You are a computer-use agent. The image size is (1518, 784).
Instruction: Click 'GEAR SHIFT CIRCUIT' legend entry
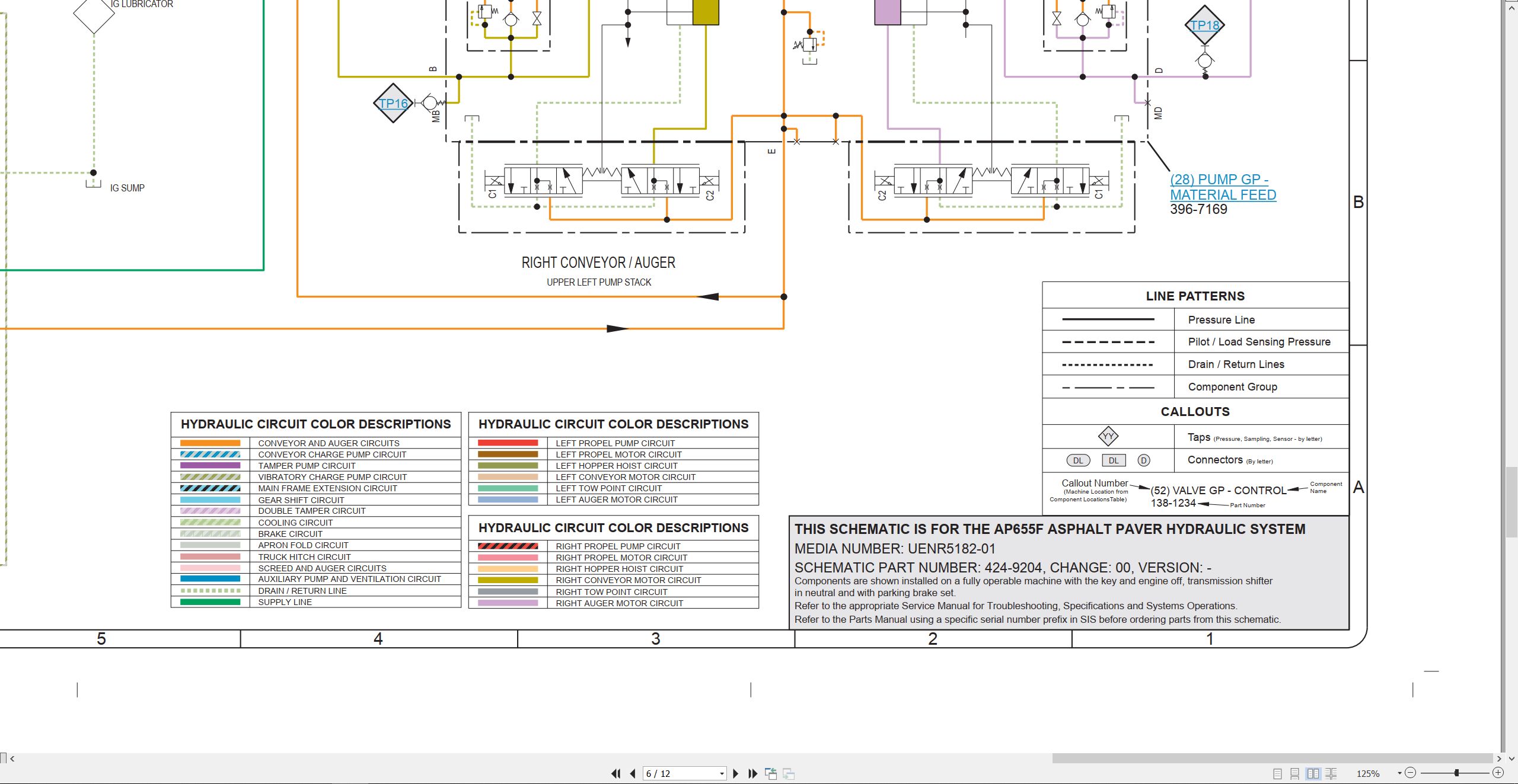click(301, 500)
